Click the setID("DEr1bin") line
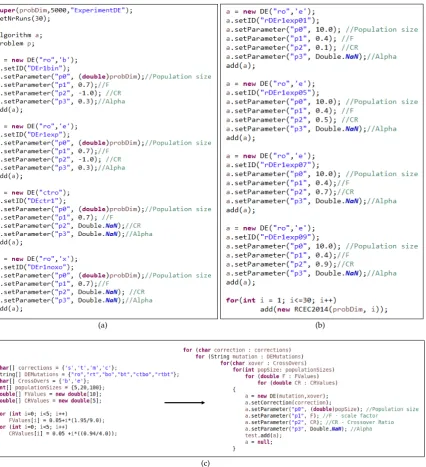Image resolution: width=426 pixels, height=467 pixels. [35, 68]
